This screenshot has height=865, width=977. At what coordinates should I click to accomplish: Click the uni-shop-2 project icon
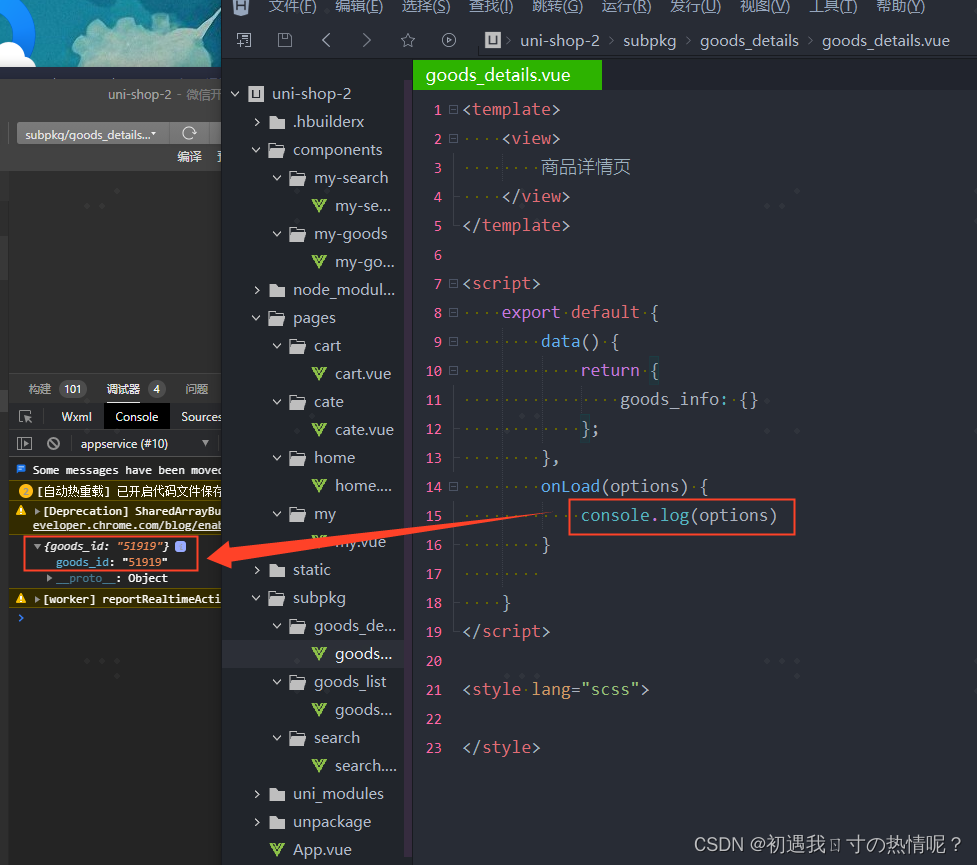coord(256,94)
